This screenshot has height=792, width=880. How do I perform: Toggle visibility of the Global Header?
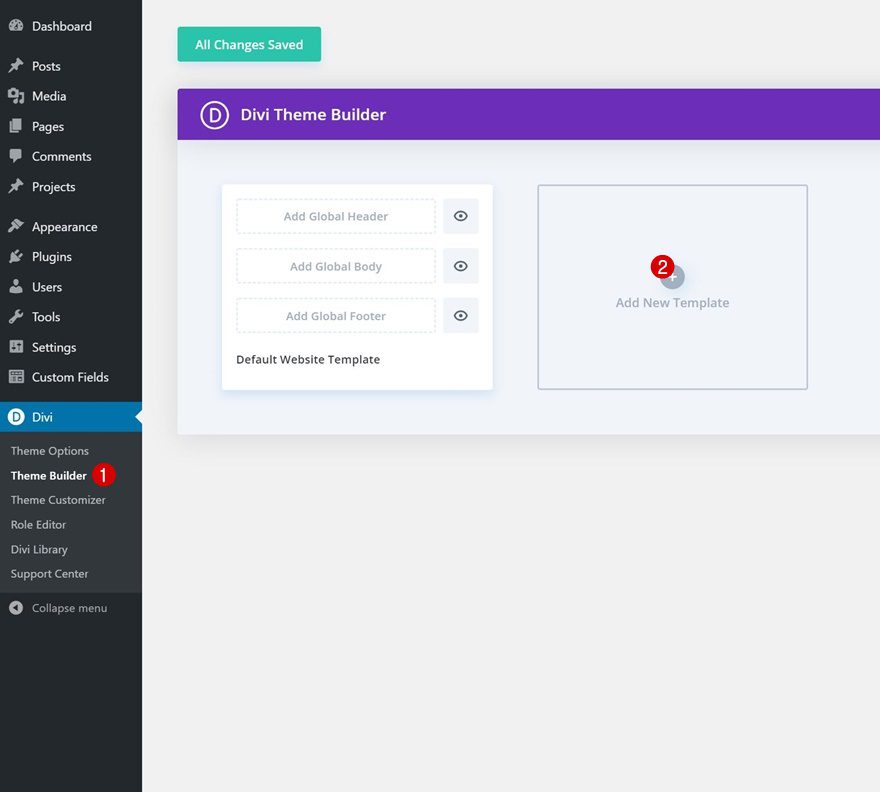tap(461, 216)
